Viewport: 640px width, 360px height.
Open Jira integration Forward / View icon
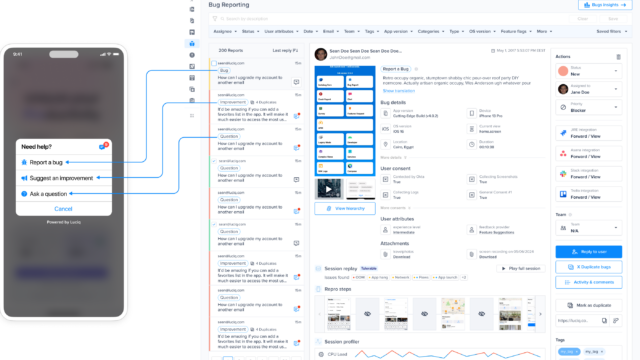(x=563, y=133)
